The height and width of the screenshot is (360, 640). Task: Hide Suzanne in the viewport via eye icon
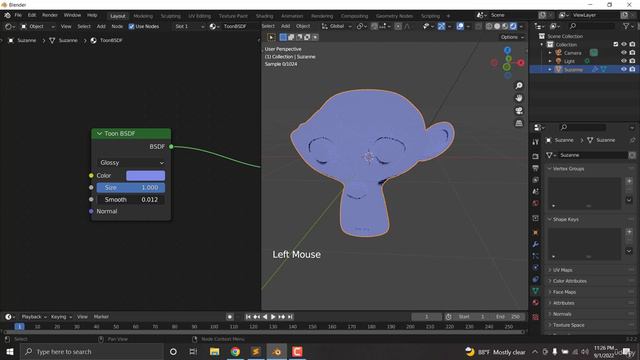[624, 69]
